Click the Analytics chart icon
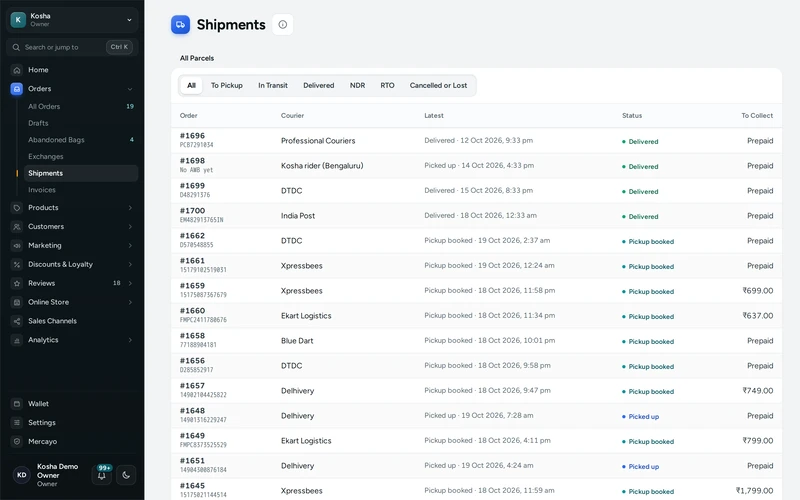The height and width of the screenshot is (500, 800). (17, 340)
